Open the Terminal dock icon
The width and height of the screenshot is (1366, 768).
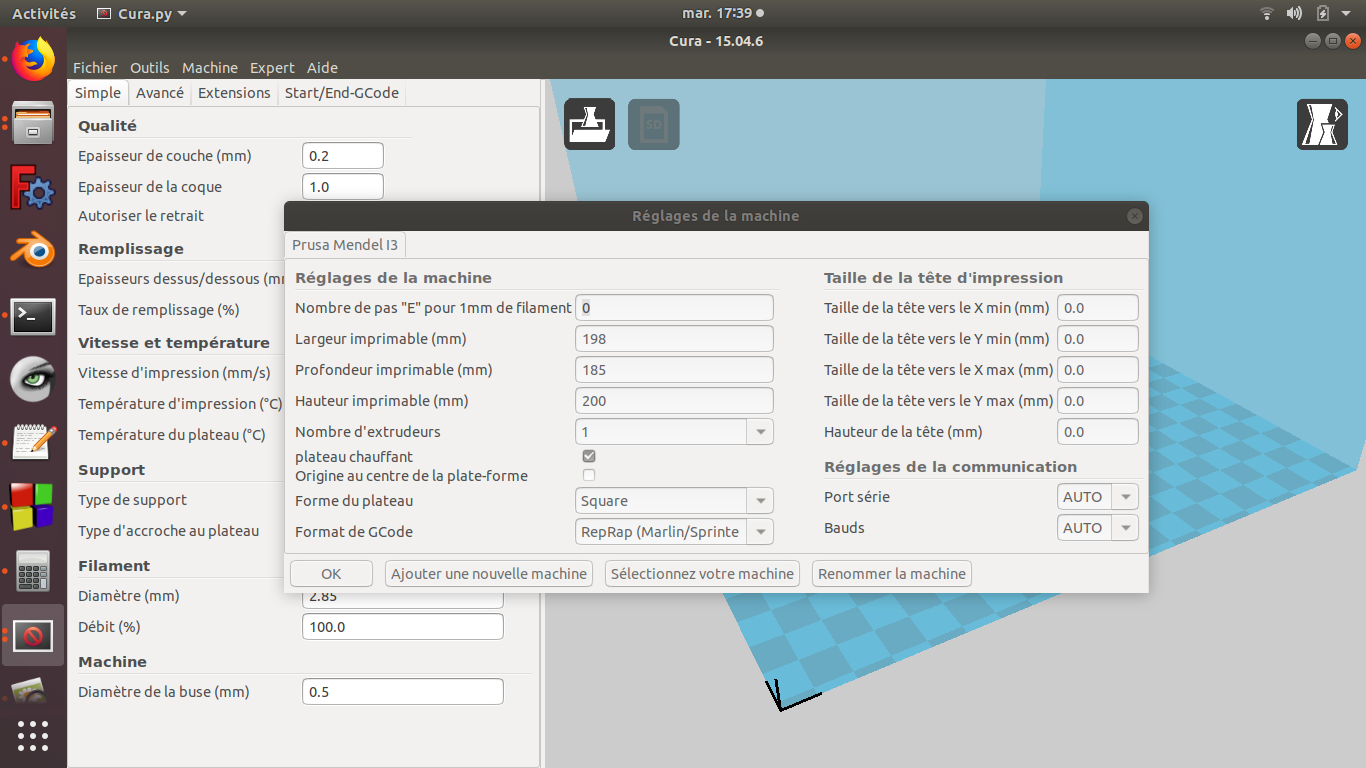tap(33, 316)
